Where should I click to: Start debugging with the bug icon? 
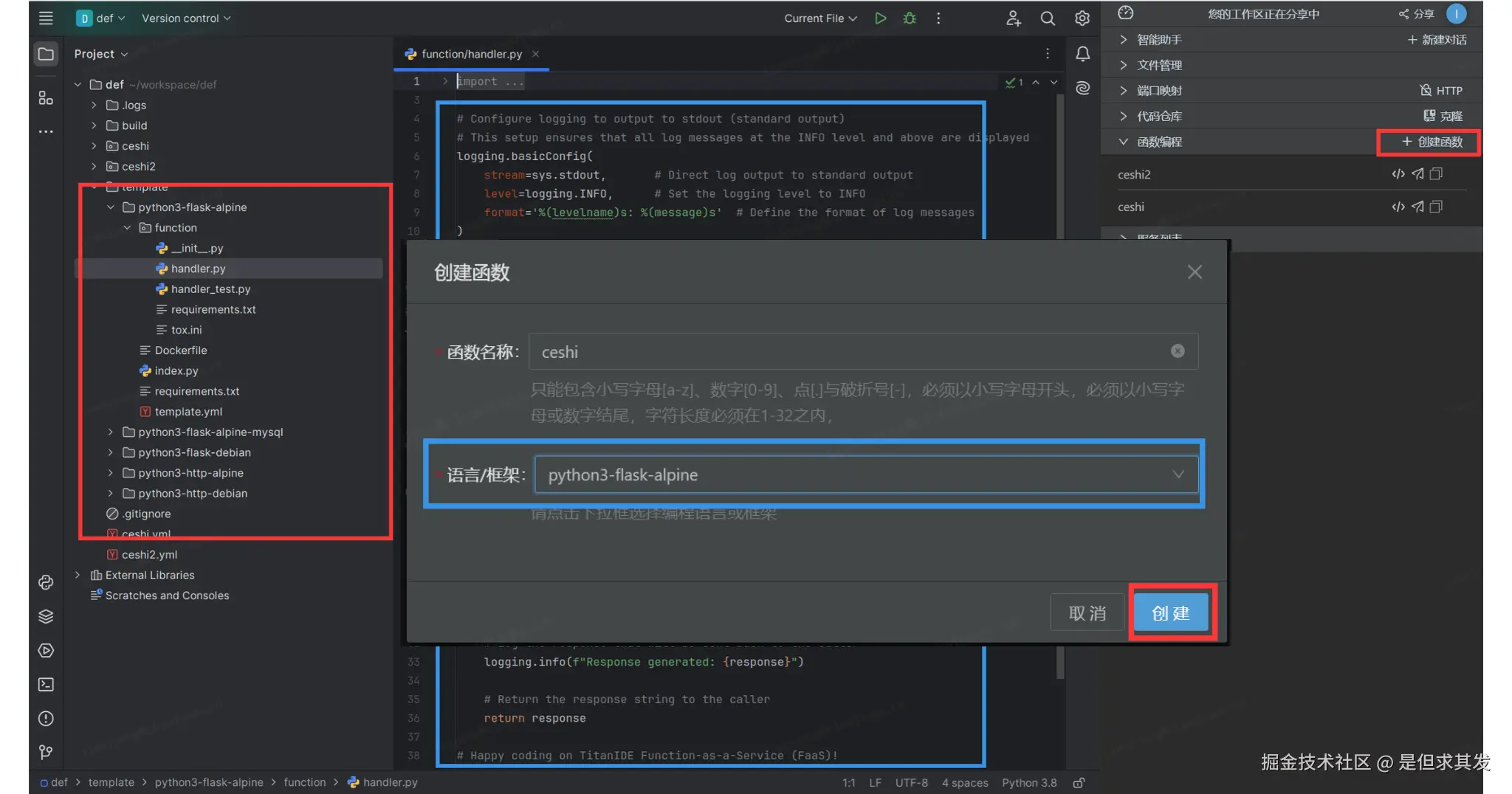coord(910,18)
